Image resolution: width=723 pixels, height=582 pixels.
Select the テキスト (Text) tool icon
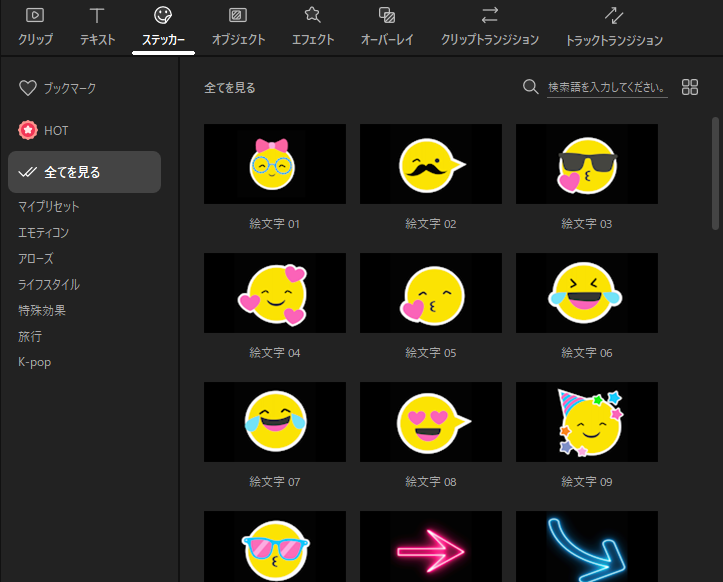97,16
